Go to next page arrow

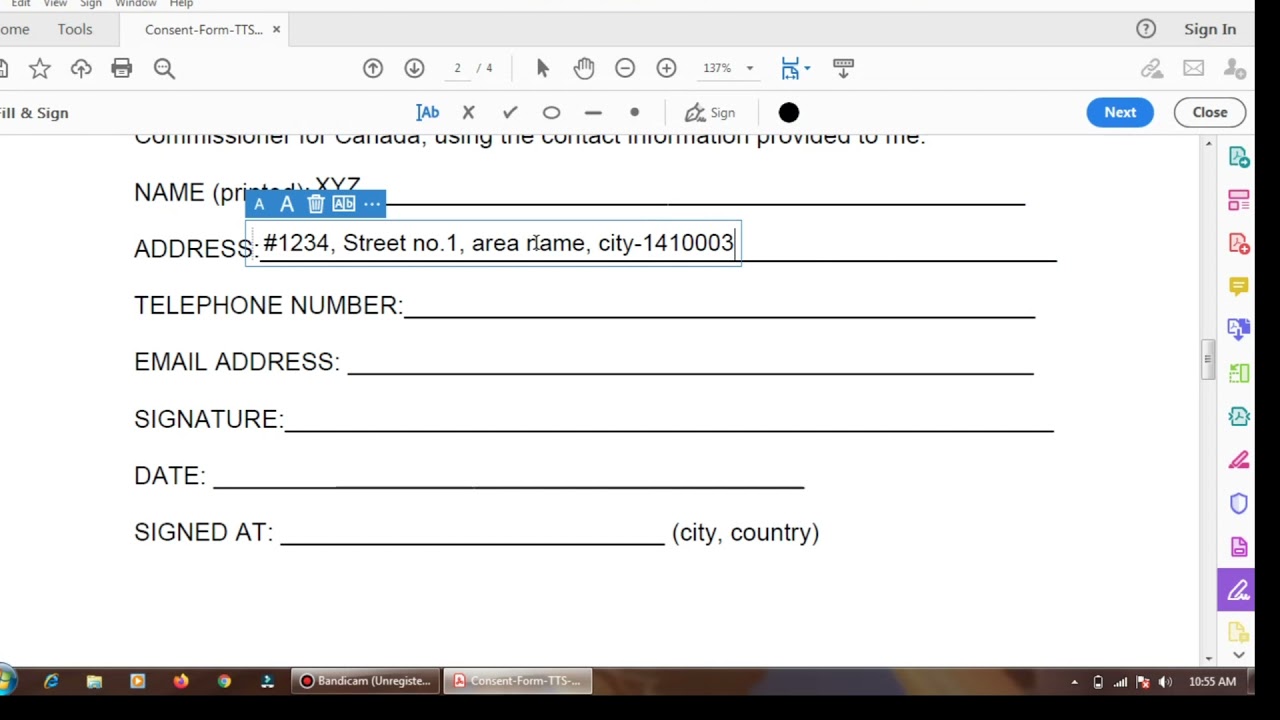[x=414, y=68]
